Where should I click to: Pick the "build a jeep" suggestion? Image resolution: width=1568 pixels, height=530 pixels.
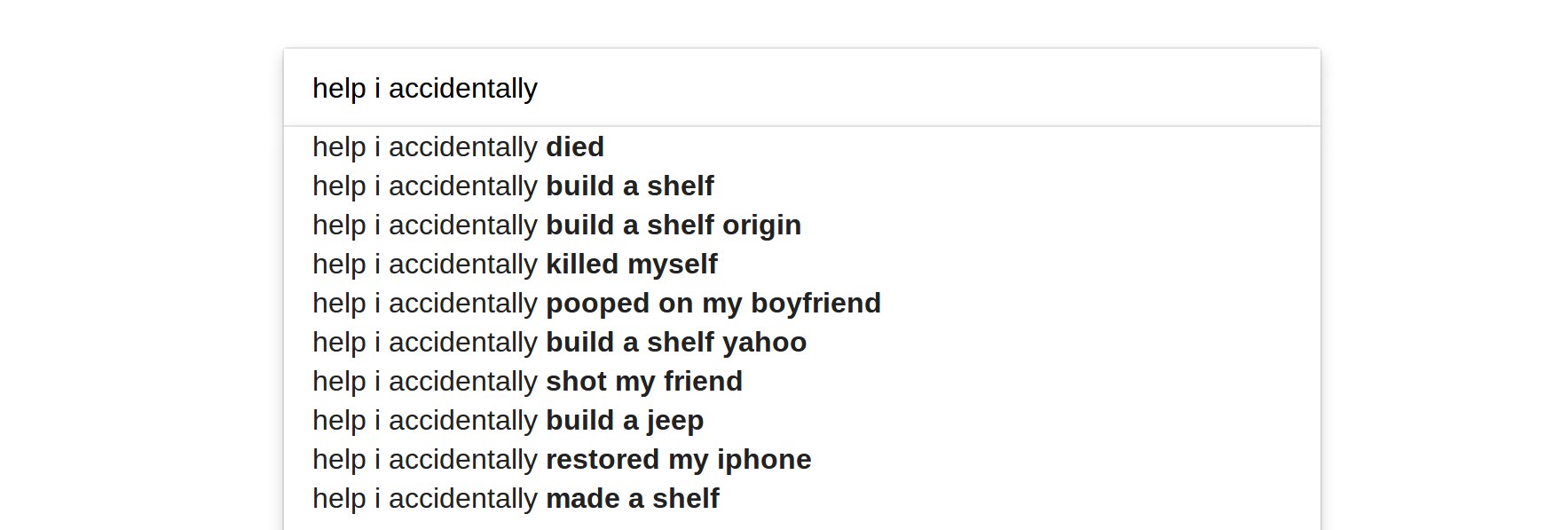pos(508,420)
